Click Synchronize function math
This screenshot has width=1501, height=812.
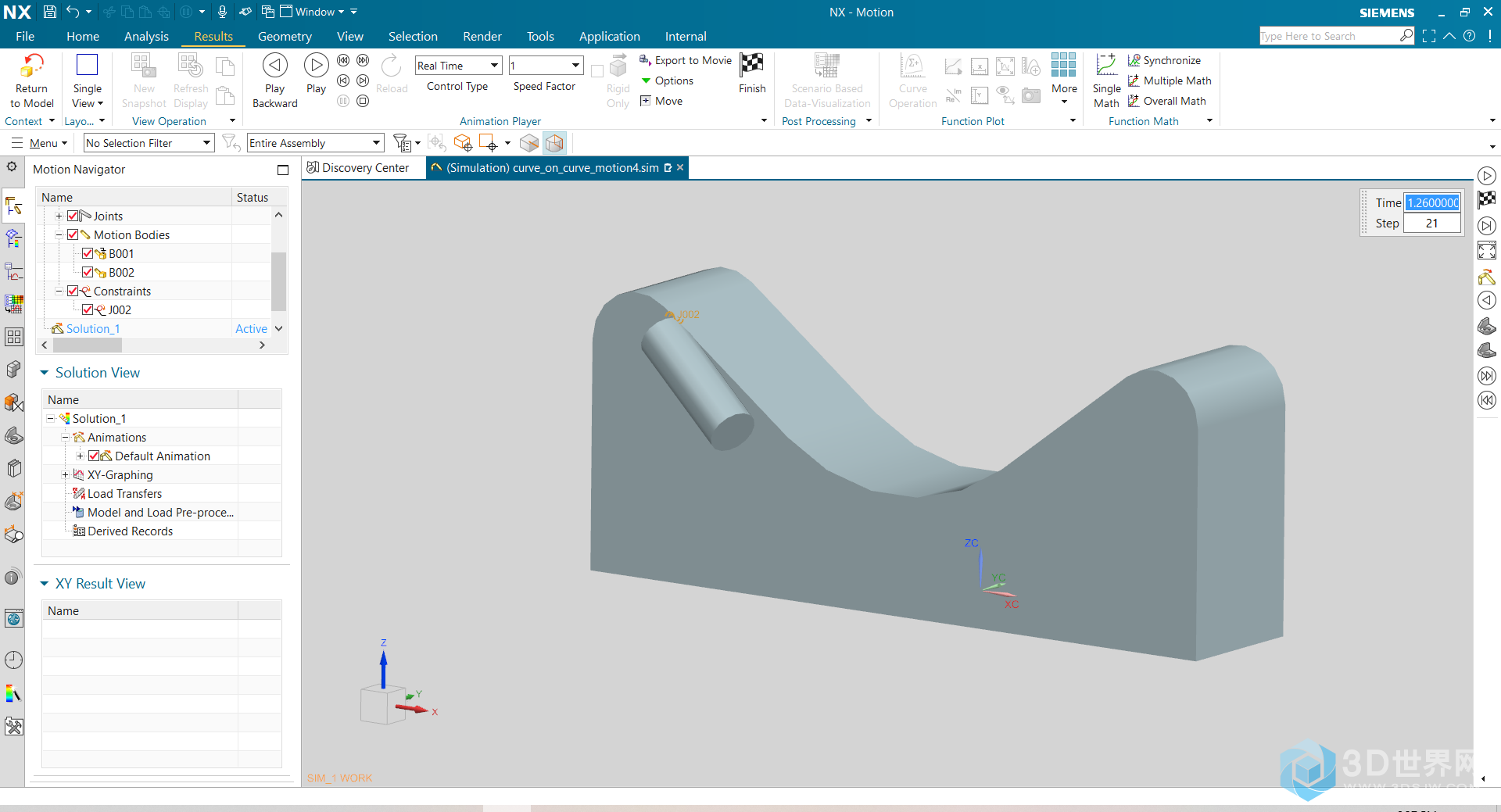click(x=1164, y=60)
